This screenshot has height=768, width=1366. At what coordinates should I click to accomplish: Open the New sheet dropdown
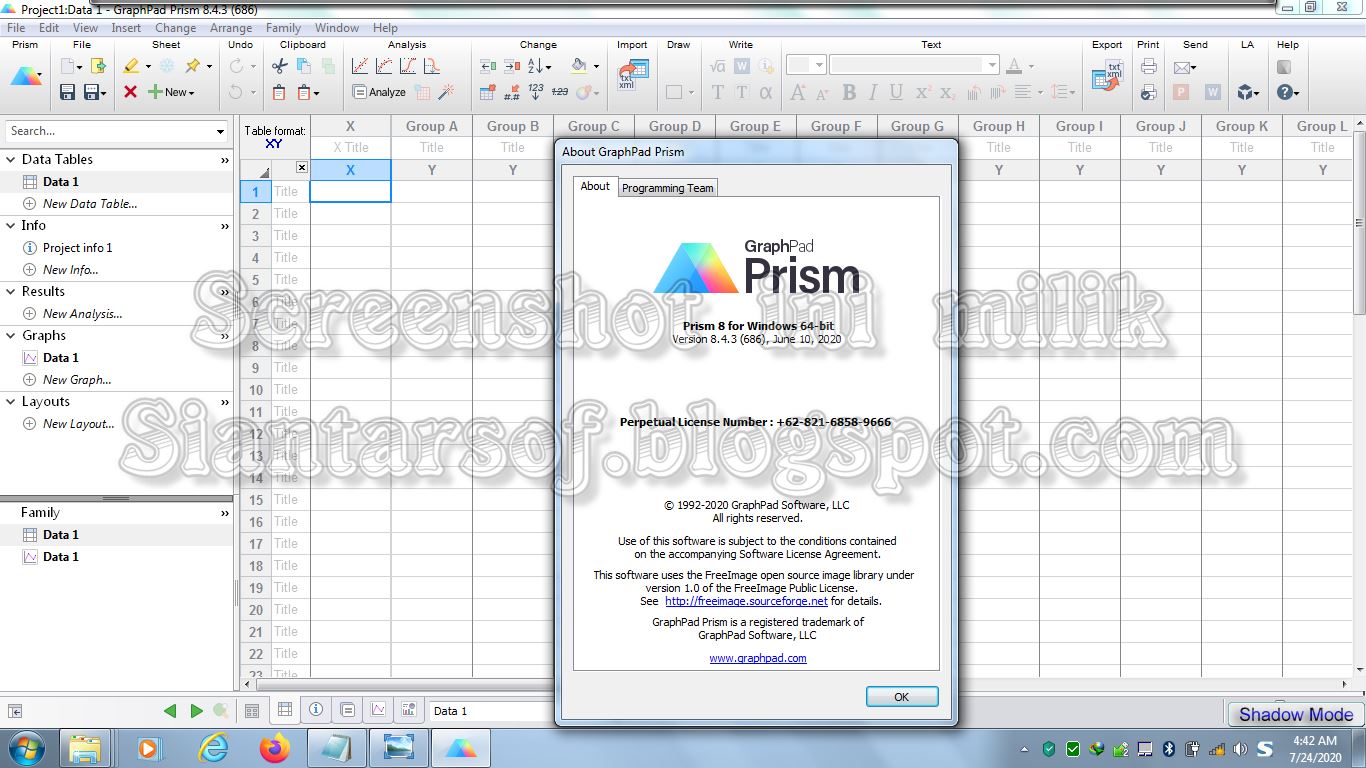tap(171, 92)
